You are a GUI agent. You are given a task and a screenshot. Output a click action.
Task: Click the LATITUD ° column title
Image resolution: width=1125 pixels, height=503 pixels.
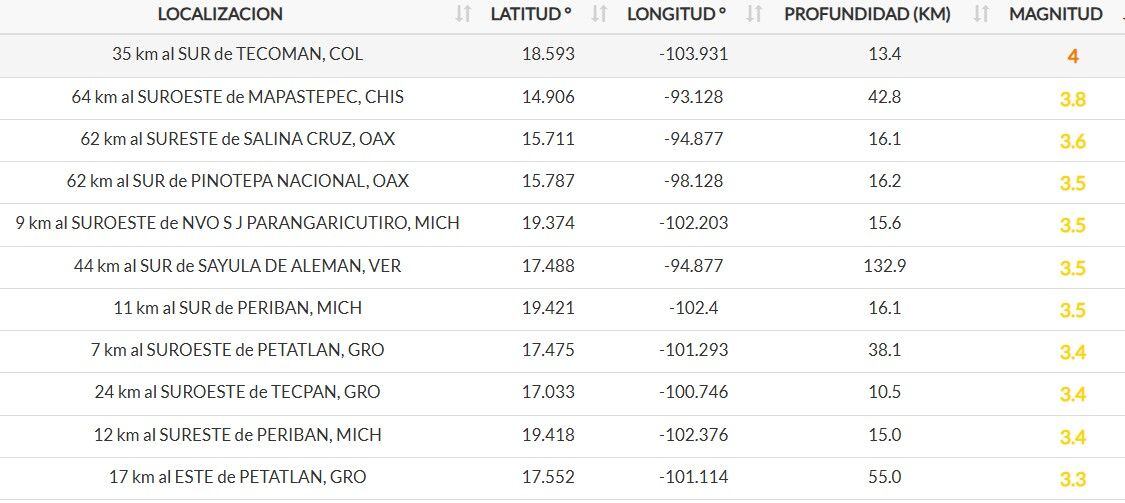pos(530,14)
